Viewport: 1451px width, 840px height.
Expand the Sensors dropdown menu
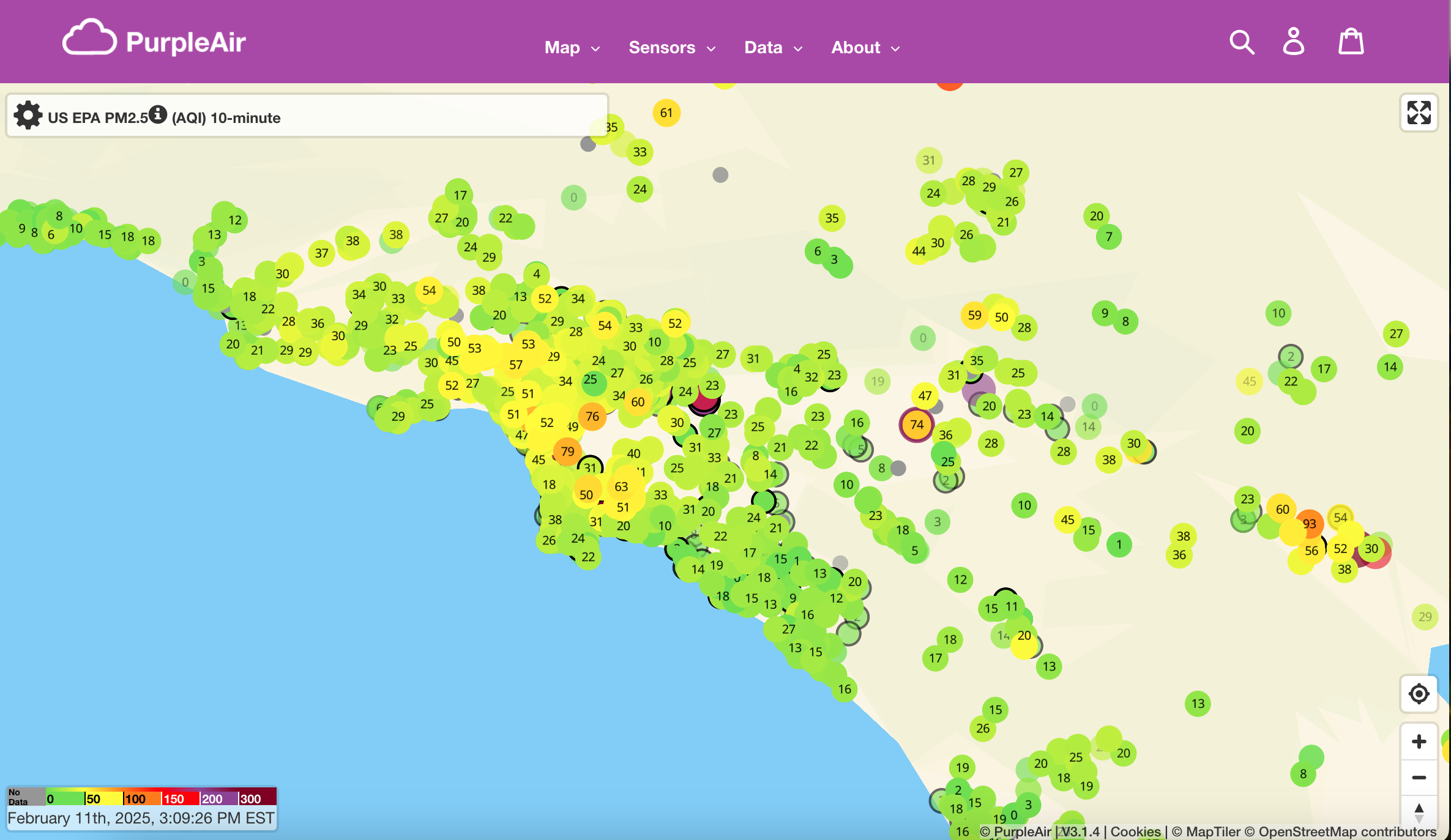[671, 47]
